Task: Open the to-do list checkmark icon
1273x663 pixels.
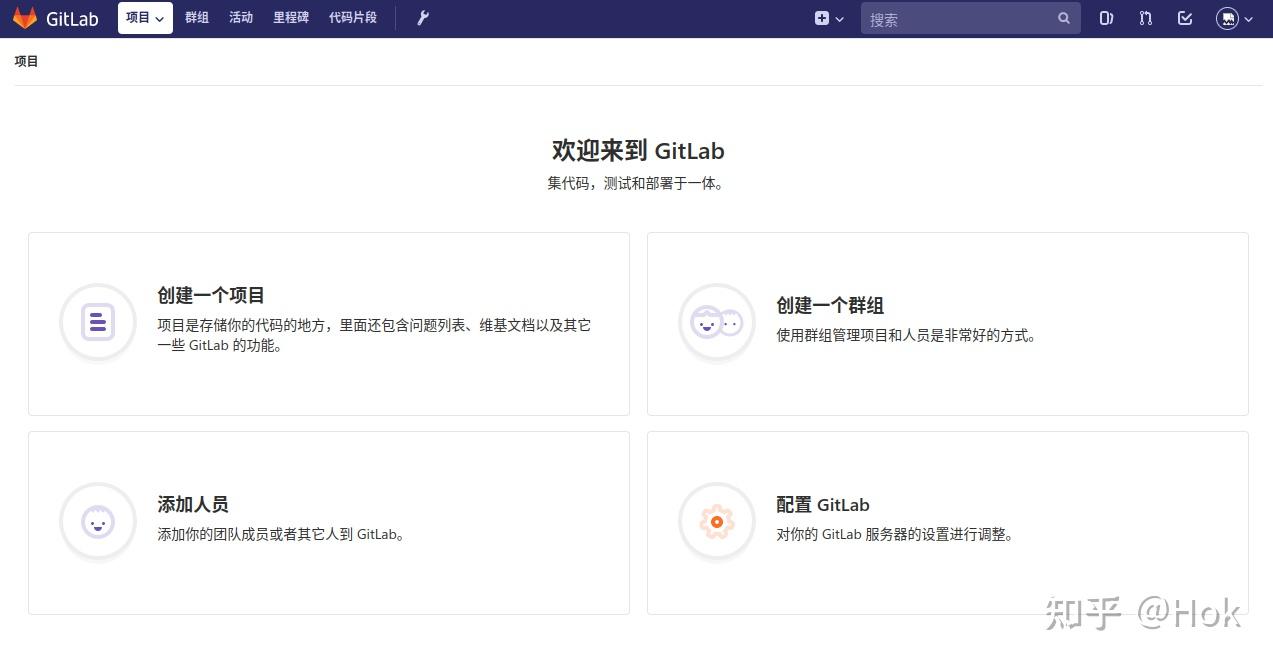Action: [1184, 17]
